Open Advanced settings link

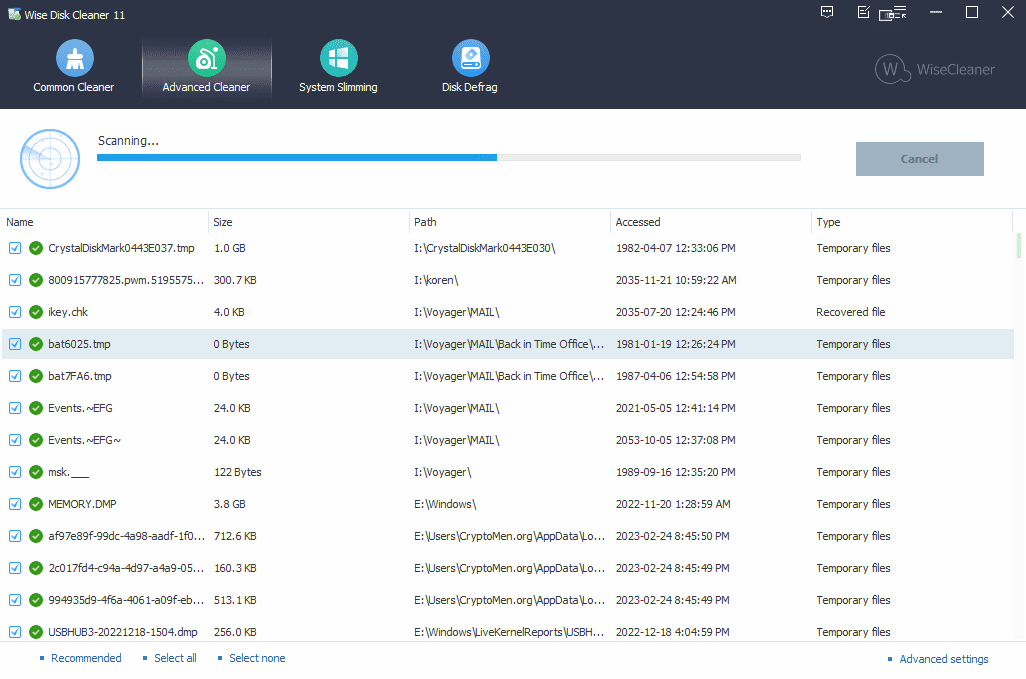pyautogui.click(x=944, y=659)
